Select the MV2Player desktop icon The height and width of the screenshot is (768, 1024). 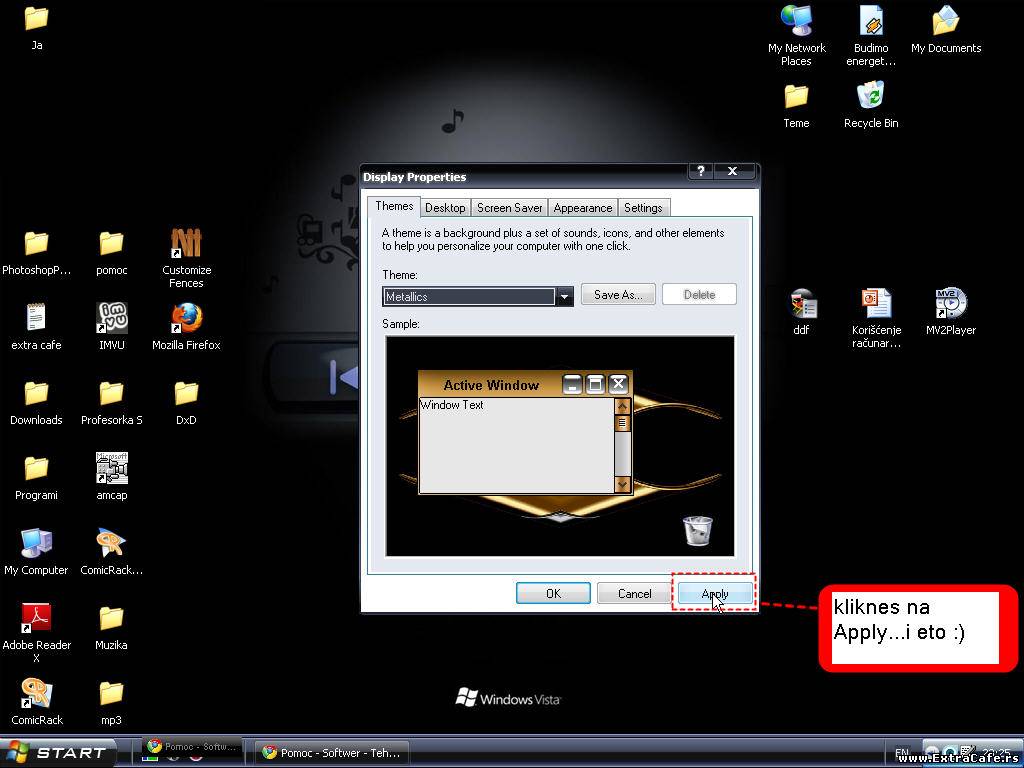(x=950, y=304)
